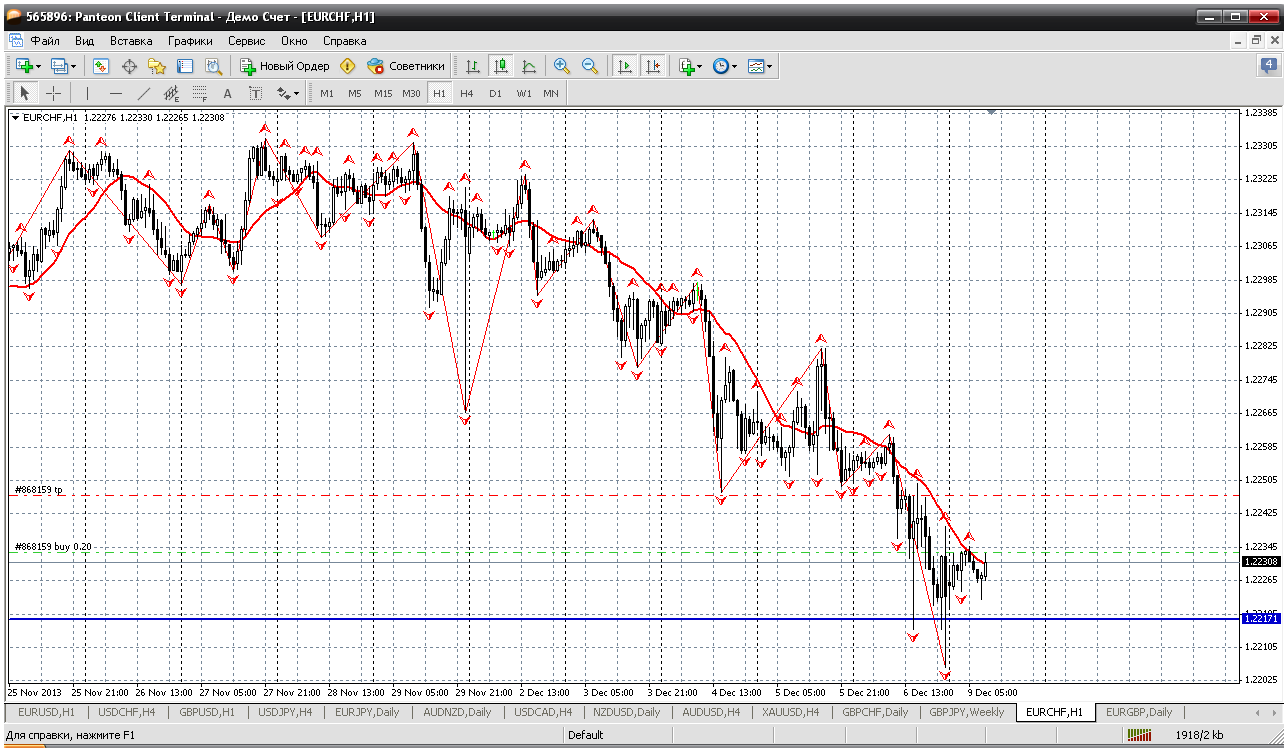
Task: Click the Советники button
Action: tap(406, 66)
